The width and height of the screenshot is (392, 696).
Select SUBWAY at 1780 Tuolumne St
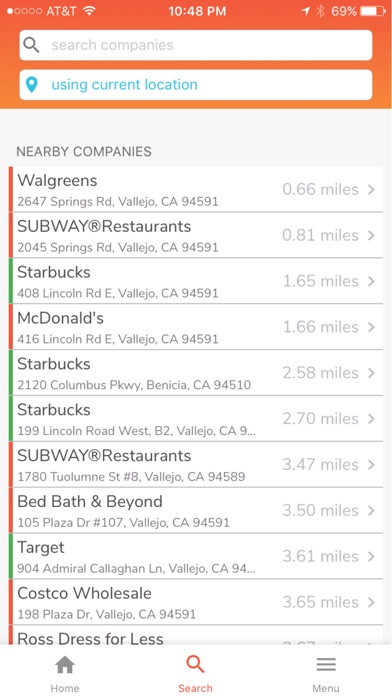click(196, 464)
